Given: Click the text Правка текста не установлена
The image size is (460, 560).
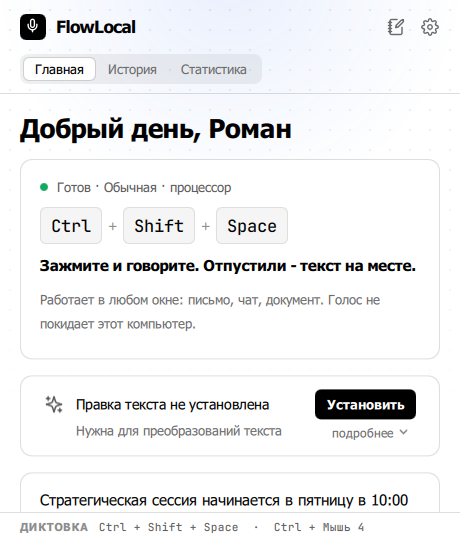Looking at the screenshot, I should [172, 405].
